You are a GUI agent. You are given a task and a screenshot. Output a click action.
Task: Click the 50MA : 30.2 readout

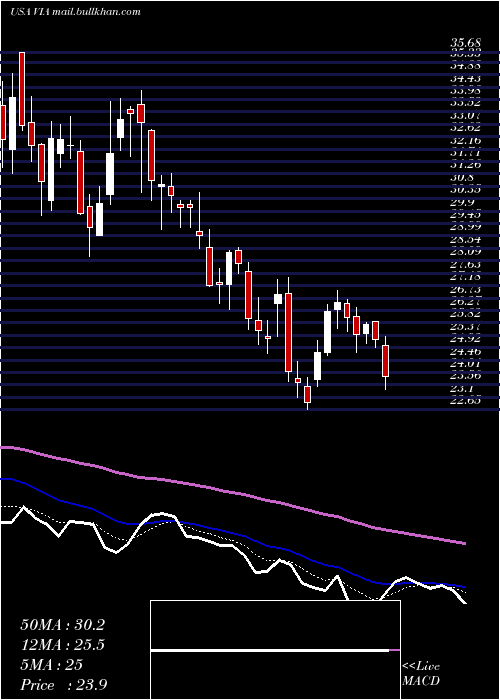click(x=62, y=625)
